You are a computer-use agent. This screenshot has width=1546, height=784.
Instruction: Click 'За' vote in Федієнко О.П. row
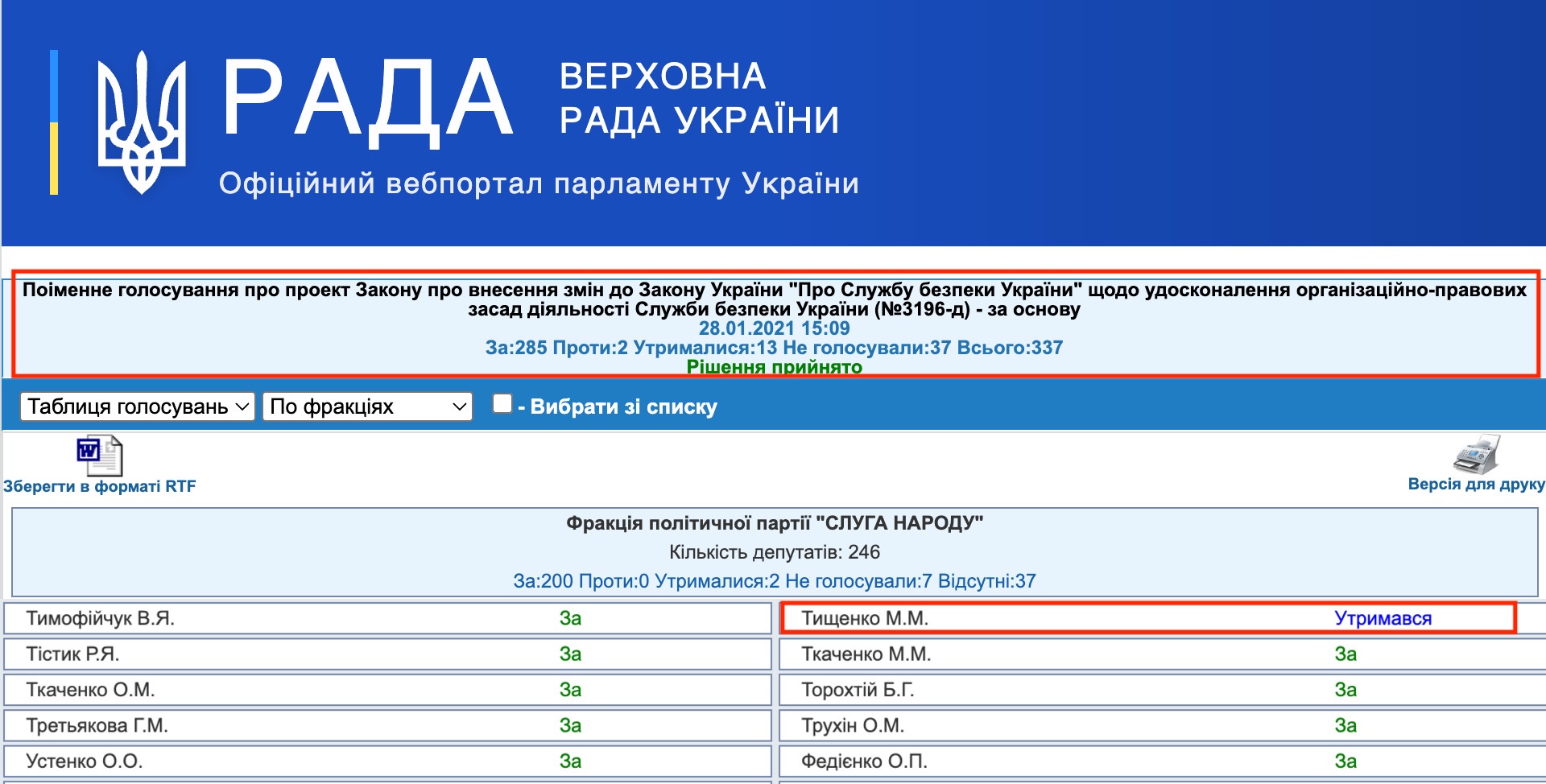(x=1346, y=761)
